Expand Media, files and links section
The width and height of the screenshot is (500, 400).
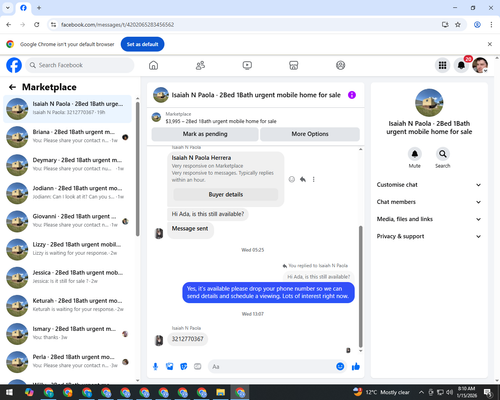[x=429, y=219]
